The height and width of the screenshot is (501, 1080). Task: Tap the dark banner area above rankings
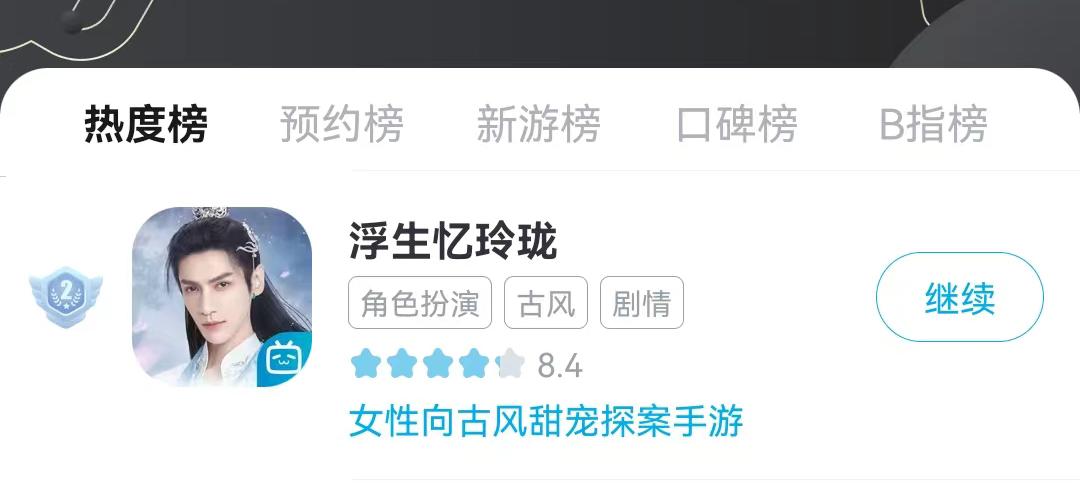point(540,33)
